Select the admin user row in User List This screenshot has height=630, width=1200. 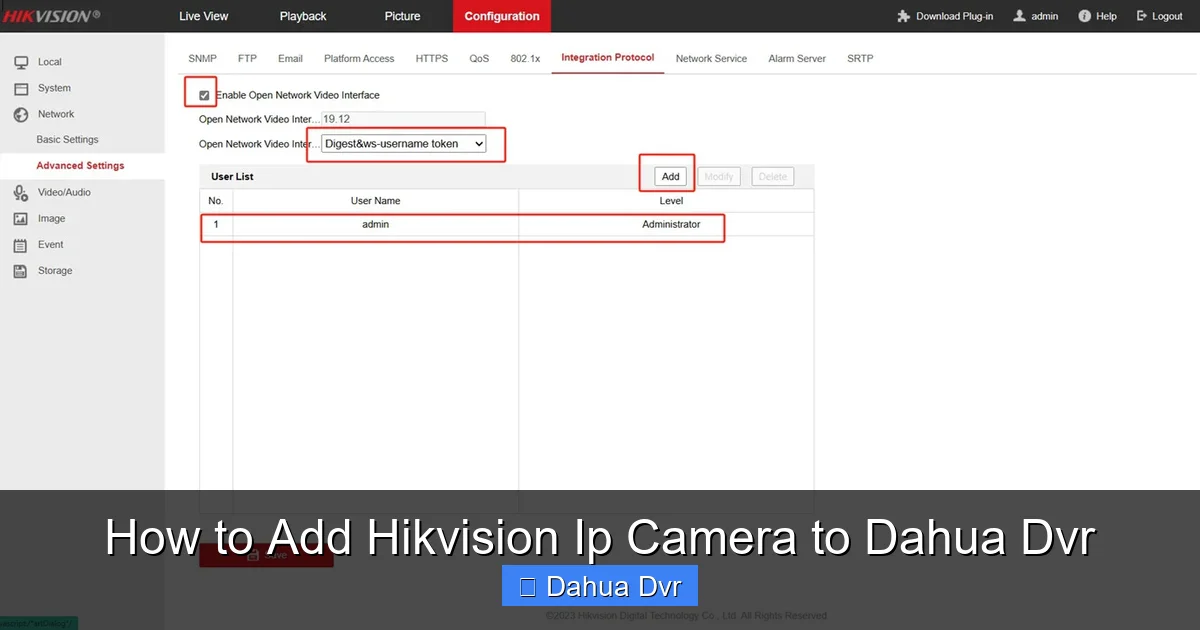pyautogui.click(x=375, y=224)
